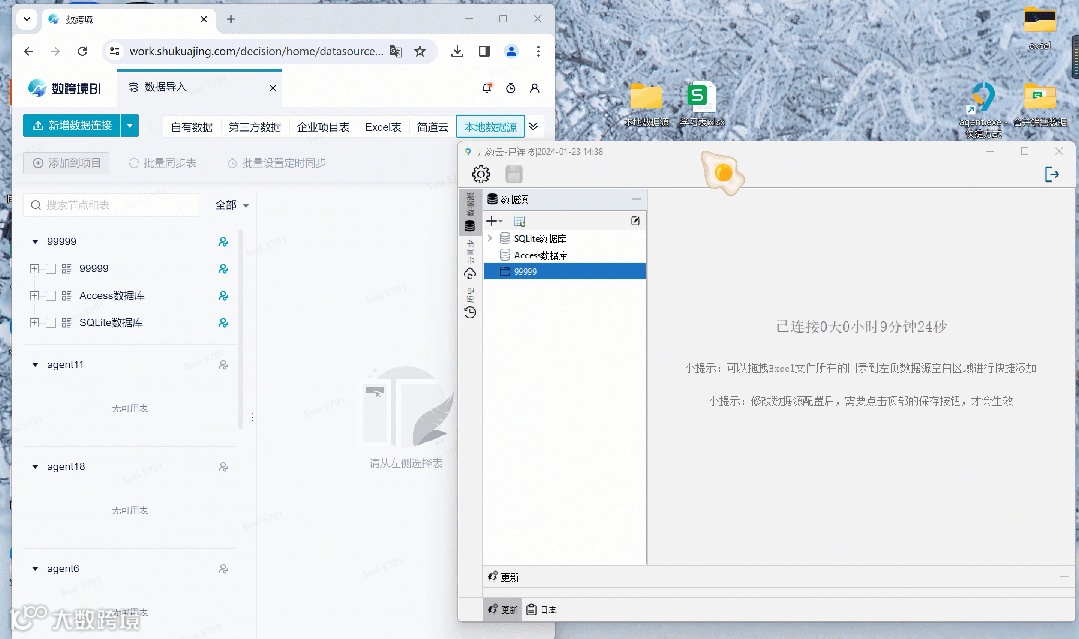1079x639 pixels.
Task: Open the dropdown arrow beside 新增数据连接
Action: click(x=130, y=126)
